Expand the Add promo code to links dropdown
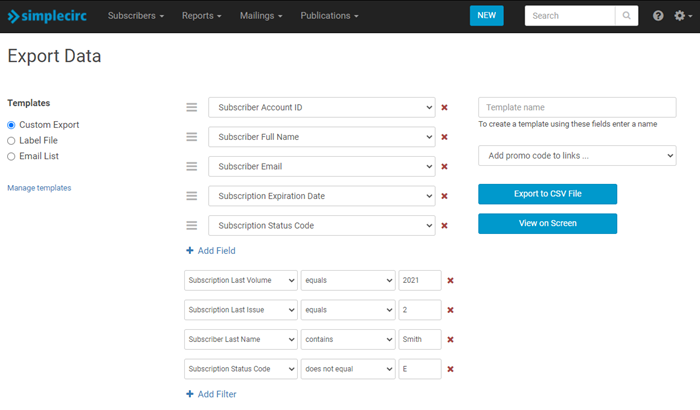 577,156
